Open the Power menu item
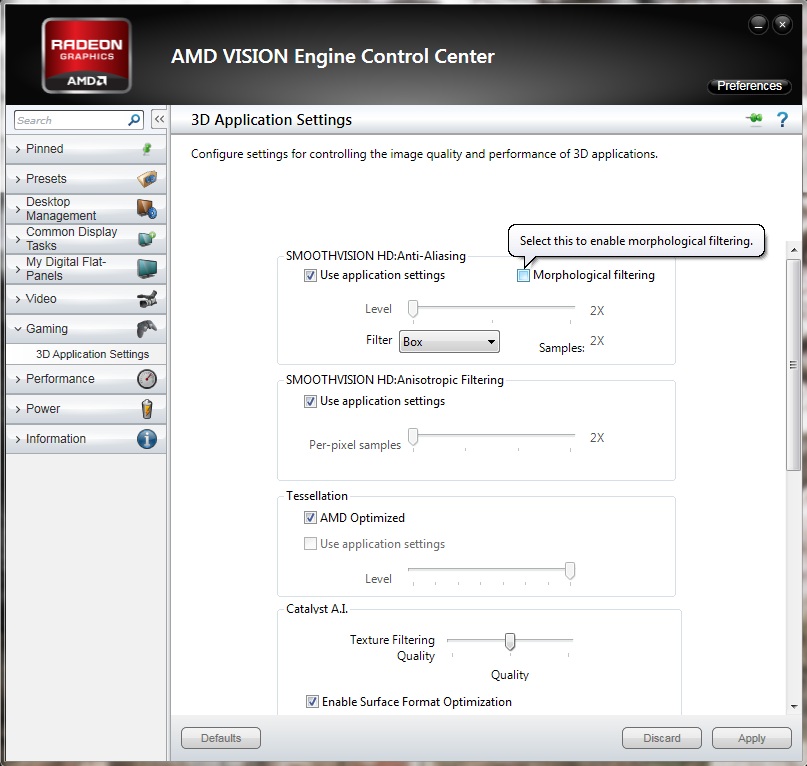 coord(86,409)
